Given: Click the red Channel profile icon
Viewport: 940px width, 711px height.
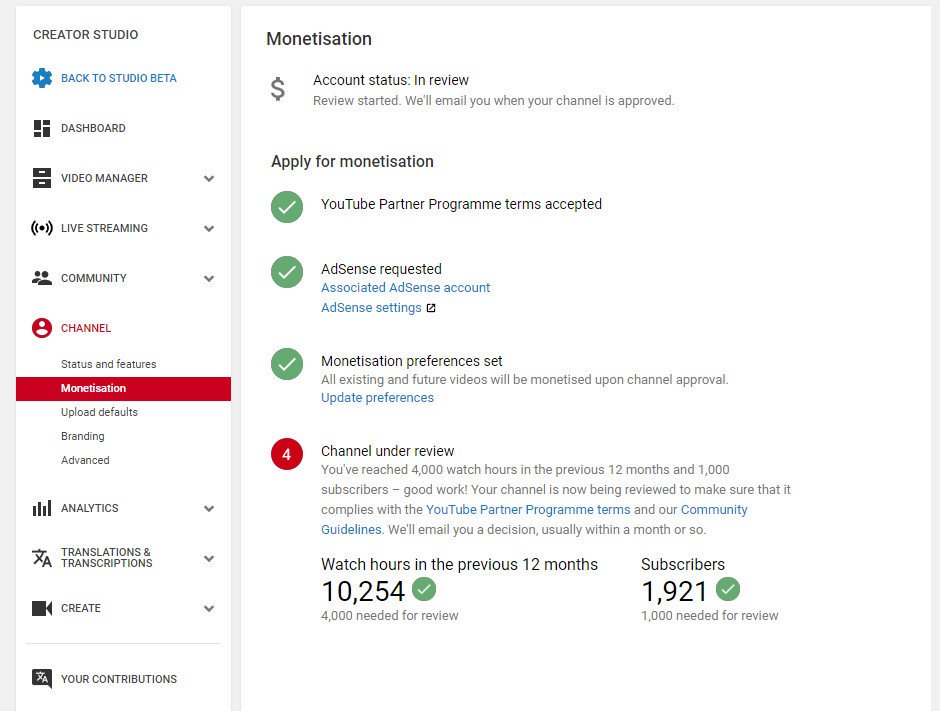Looking at the screenshot, I should click(x=42, y=328).
